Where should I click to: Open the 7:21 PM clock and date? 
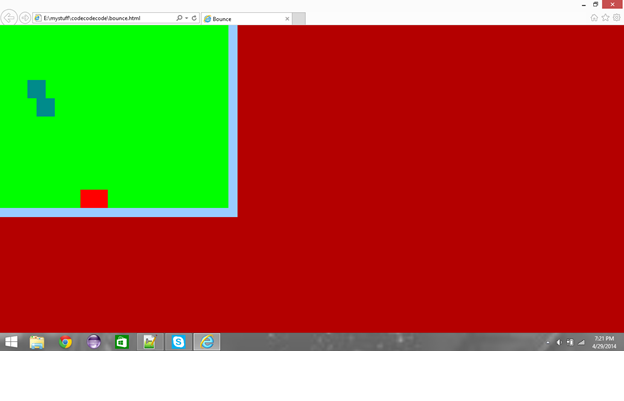point(604,342)
